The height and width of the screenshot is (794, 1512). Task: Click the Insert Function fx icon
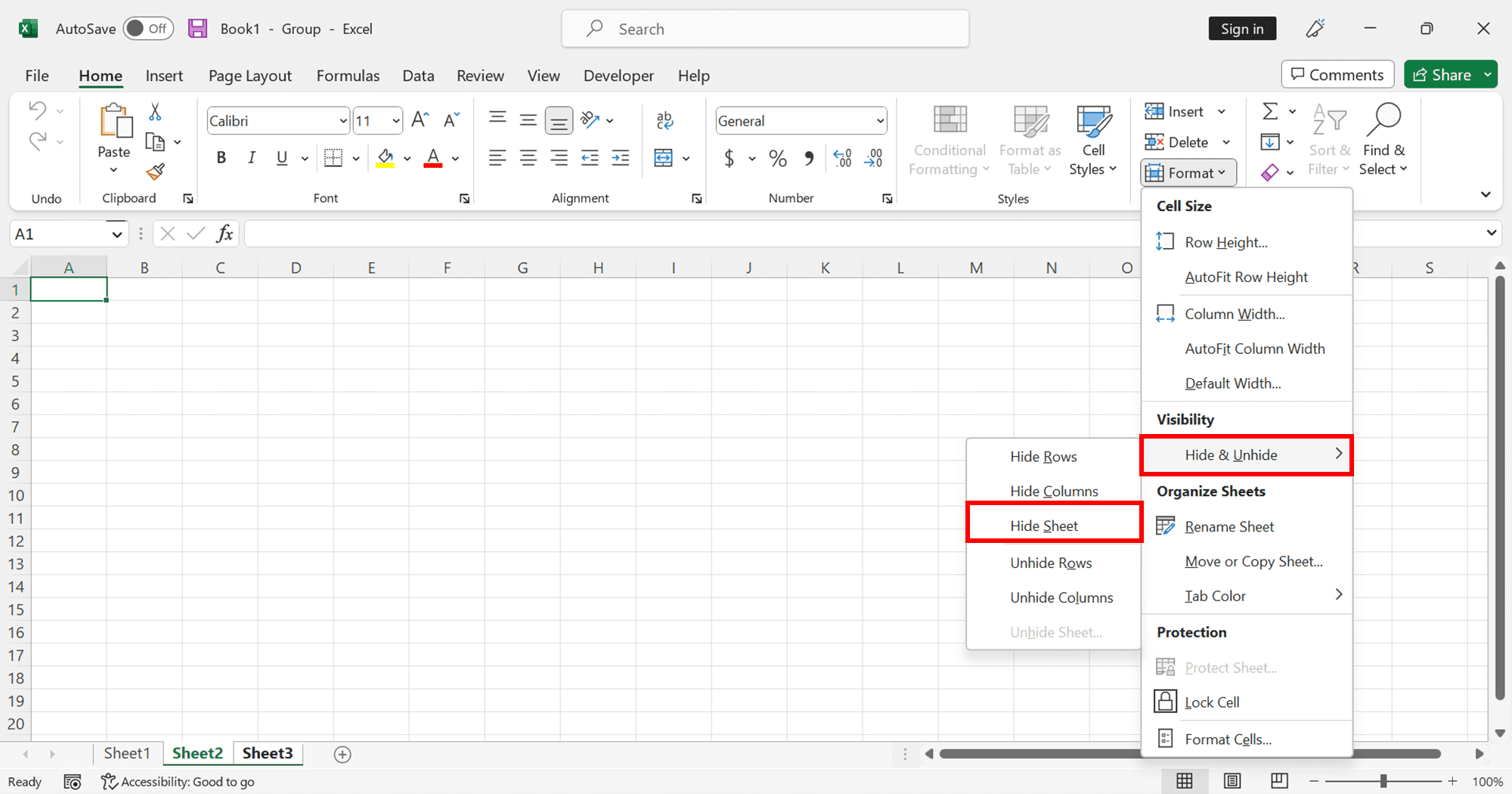pyautogui.click(x=225, y=234)
